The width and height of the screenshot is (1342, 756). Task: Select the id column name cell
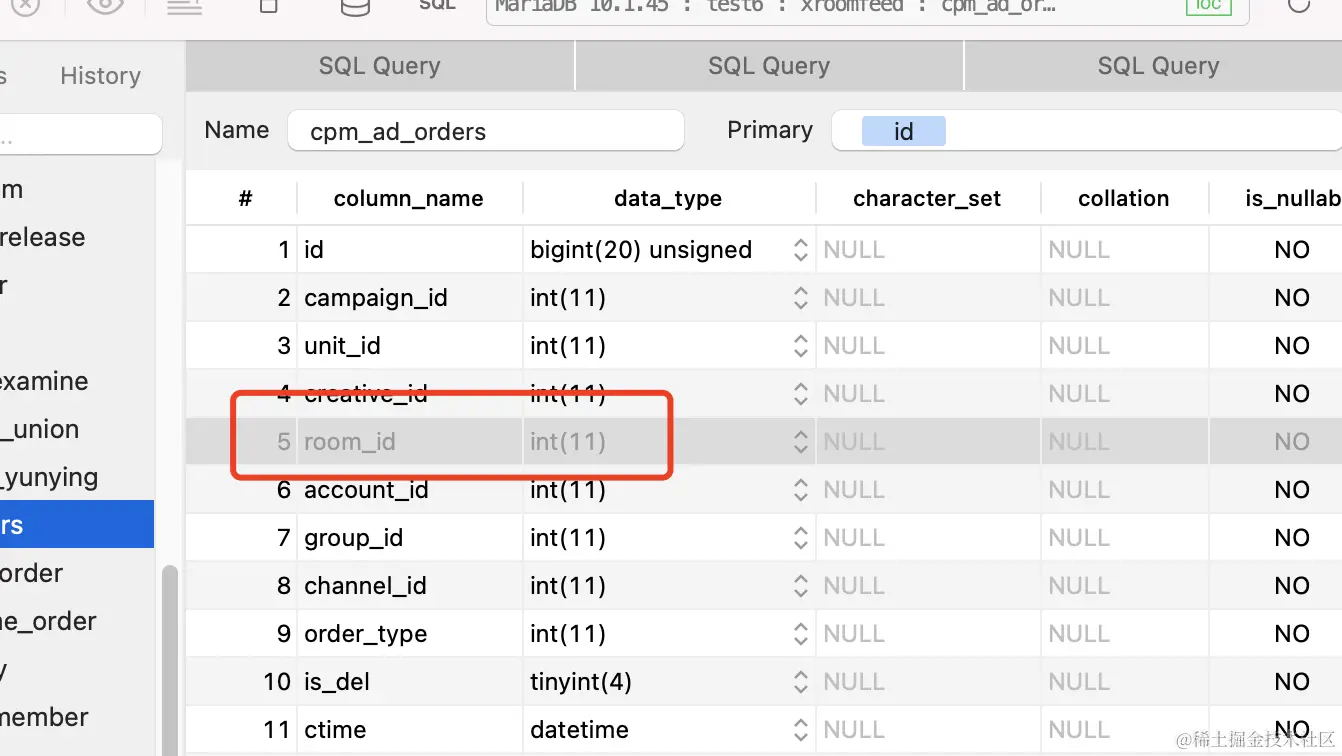pos(409,250)
